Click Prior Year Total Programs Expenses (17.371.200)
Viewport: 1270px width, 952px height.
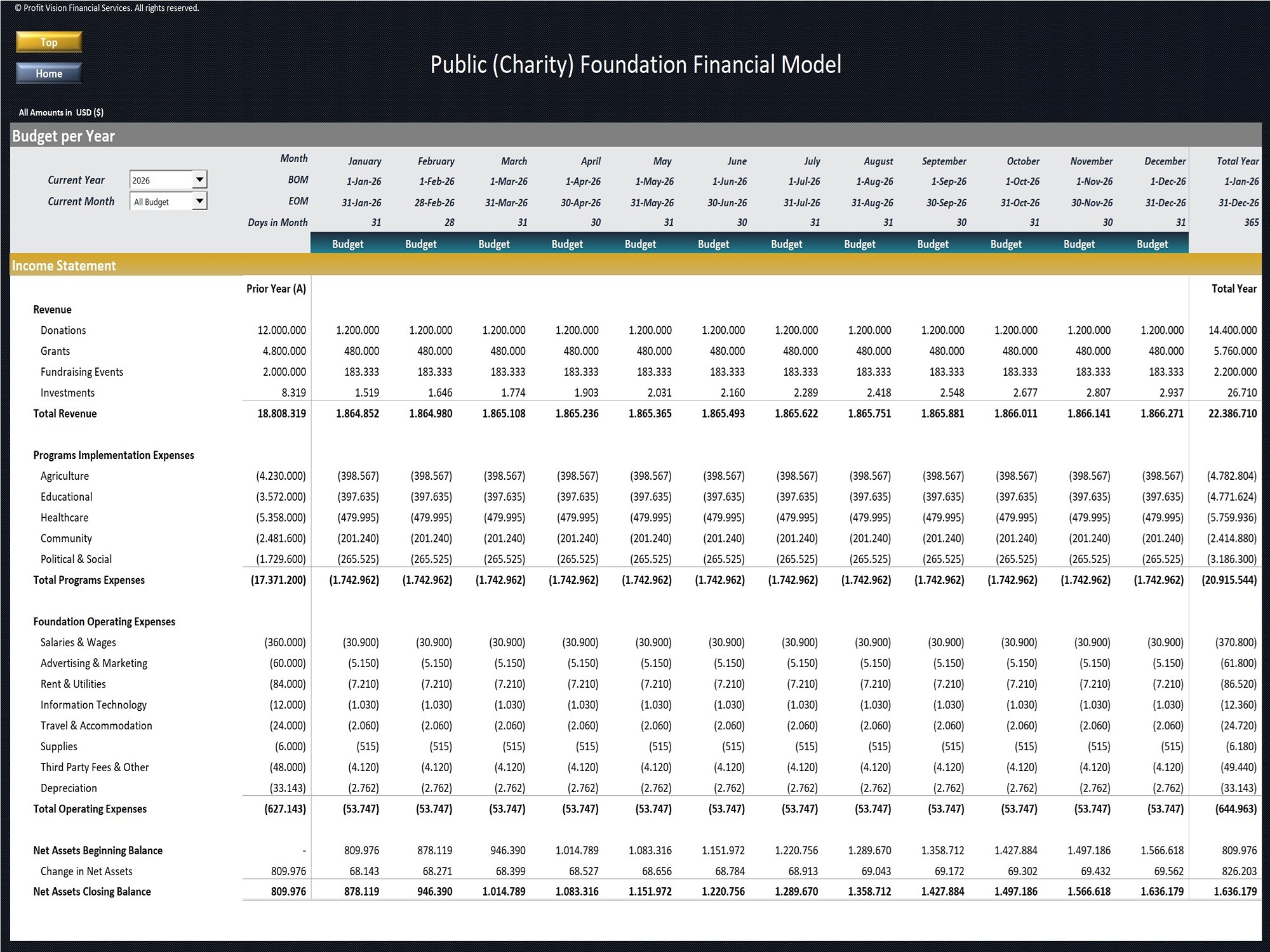point(278,580)
